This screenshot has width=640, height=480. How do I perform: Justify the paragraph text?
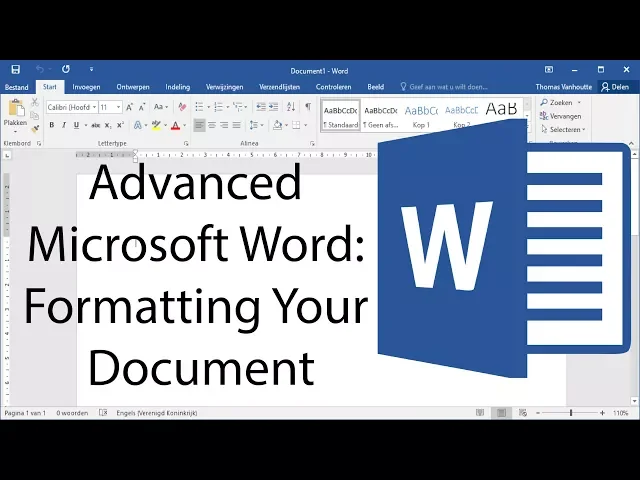point(236,125)
